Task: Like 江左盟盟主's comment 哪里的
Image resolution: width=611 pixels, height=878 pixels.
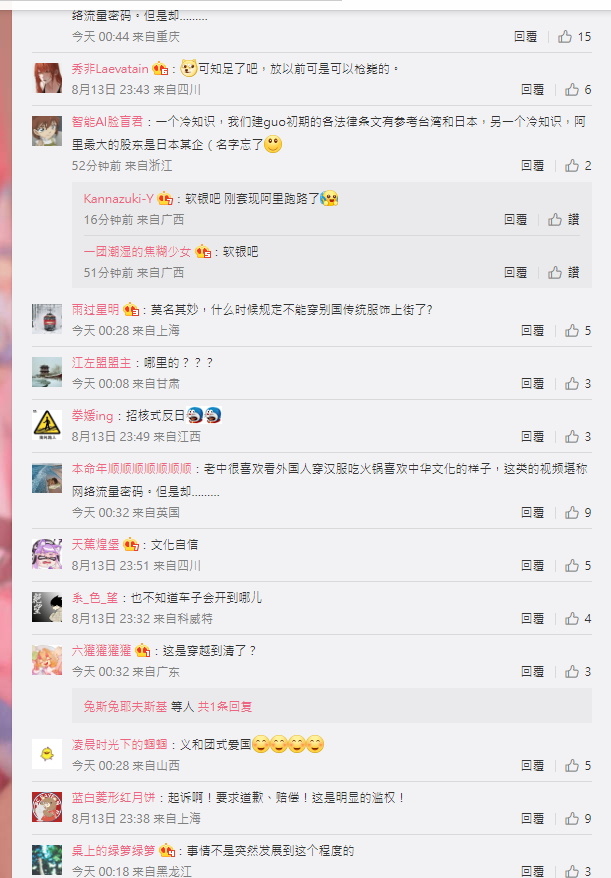Action: click(577, 384)
